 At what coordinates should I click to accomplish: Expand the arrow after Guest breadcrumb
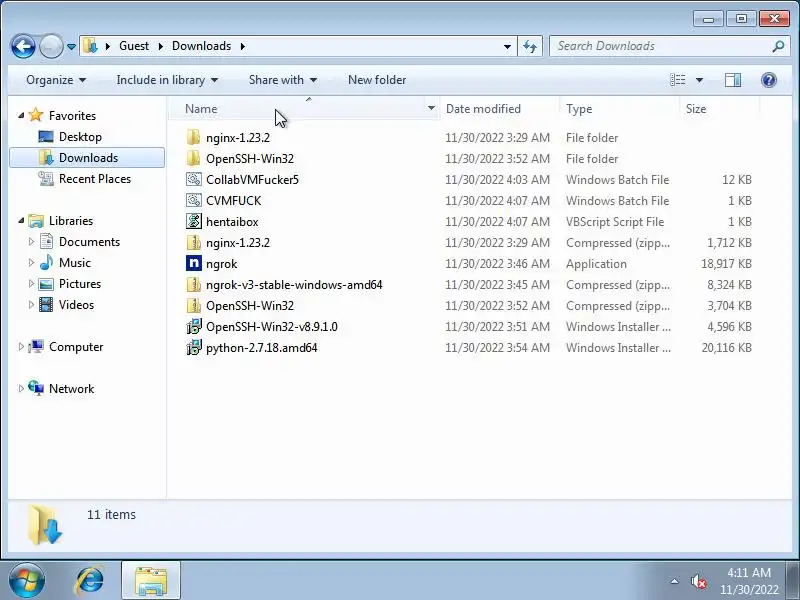pyautogui.click(x=161, y=46)
